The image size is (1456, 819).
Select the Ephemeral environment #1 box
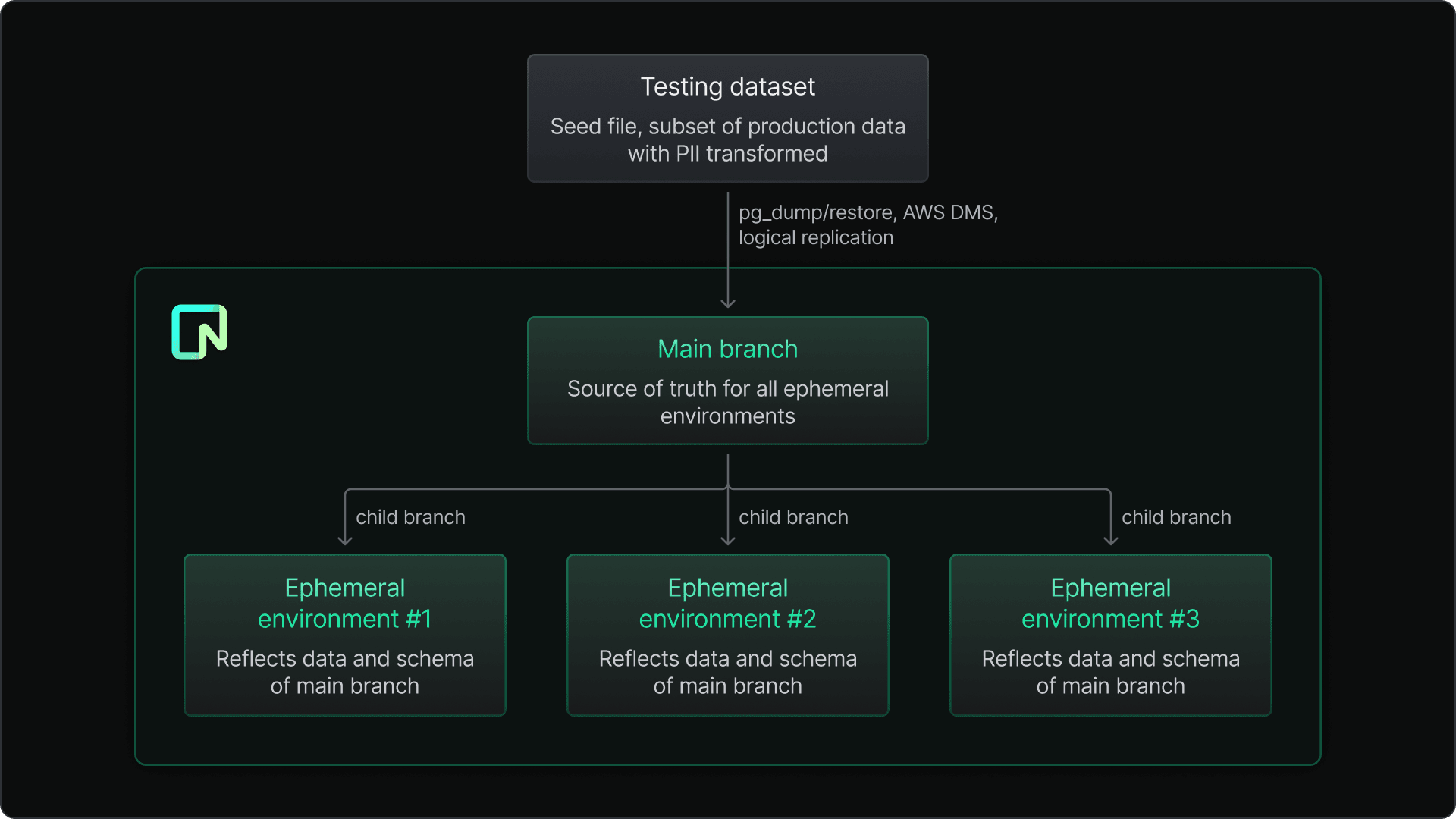click(344, 634)
